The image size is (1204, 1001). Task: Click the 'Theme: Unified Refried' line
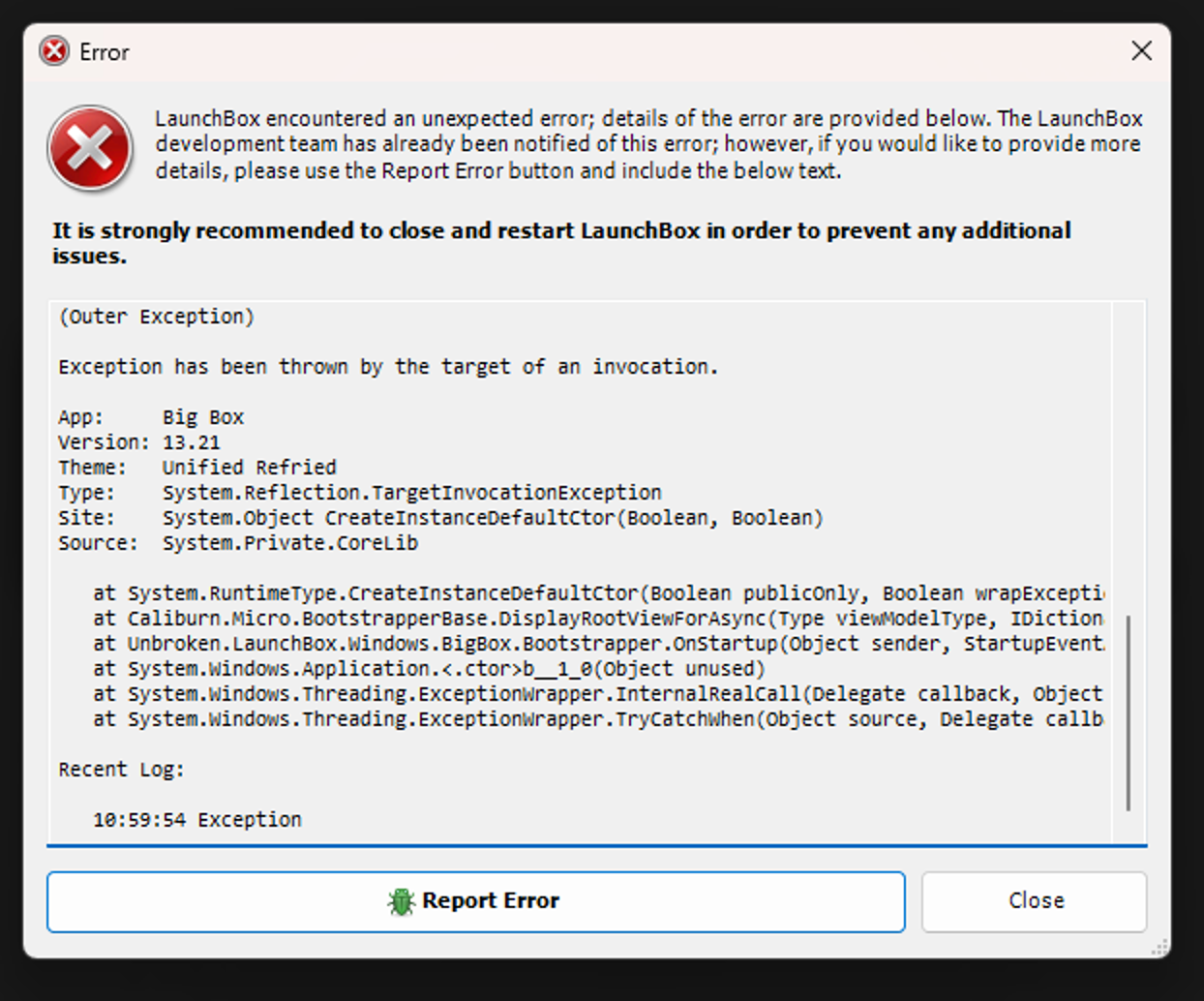197,468
